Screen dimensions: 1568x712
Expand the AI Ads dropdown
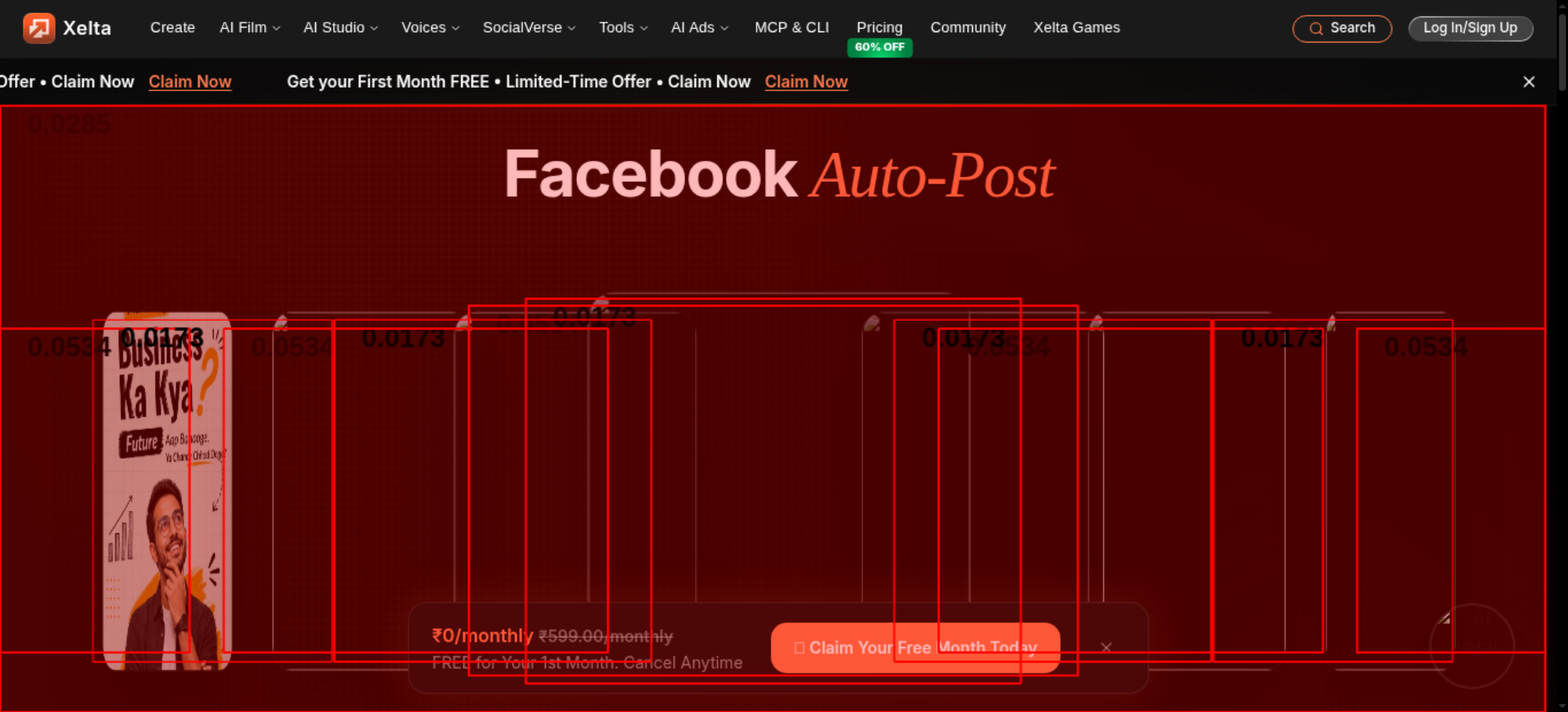click(x=699, y=27)
